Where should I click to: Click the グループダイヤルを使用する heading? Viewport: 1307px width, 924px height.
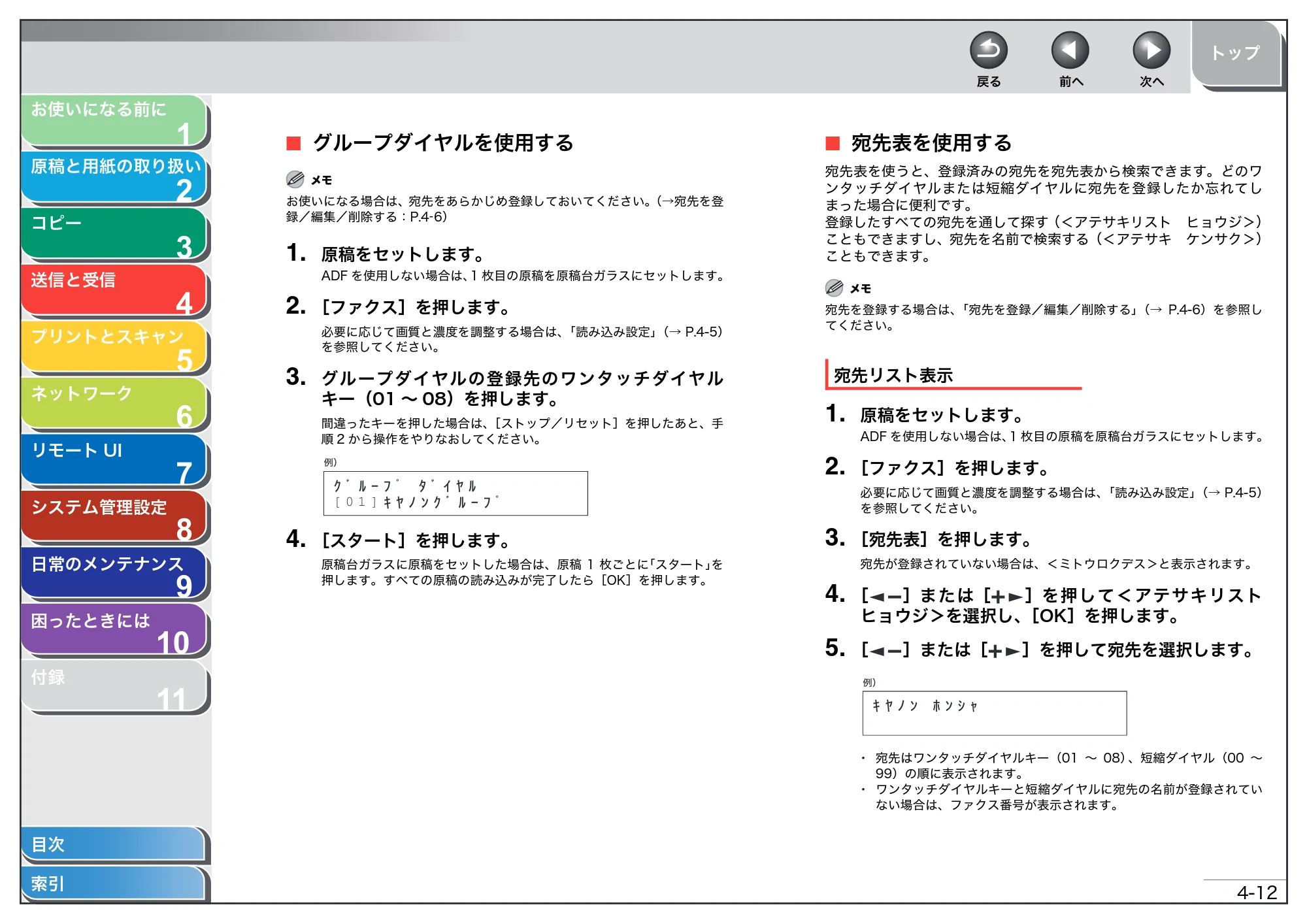coord(443,142)
